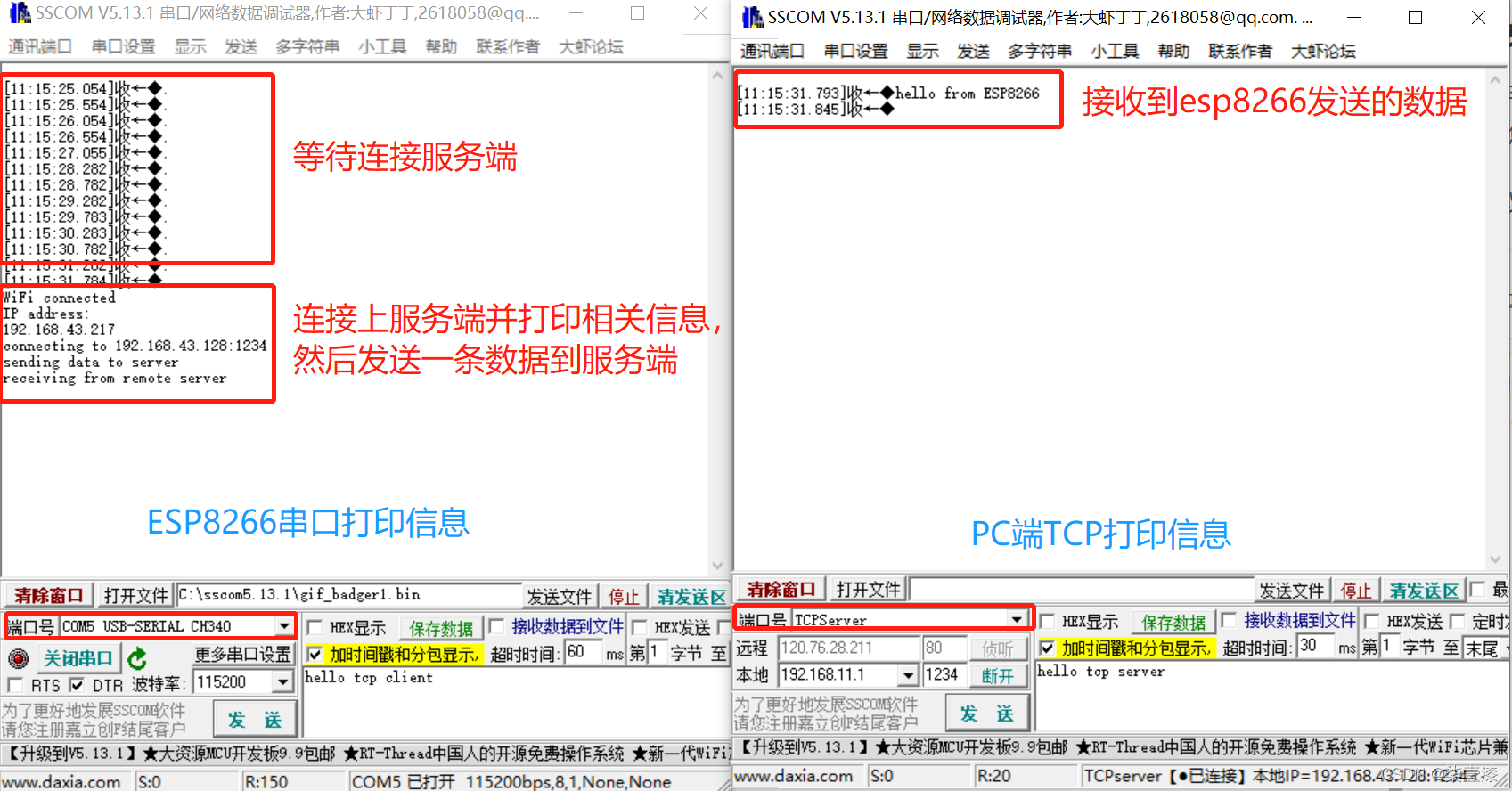
Task: Click www.daxia.com link in right status bar
Action: pos(794,776)
